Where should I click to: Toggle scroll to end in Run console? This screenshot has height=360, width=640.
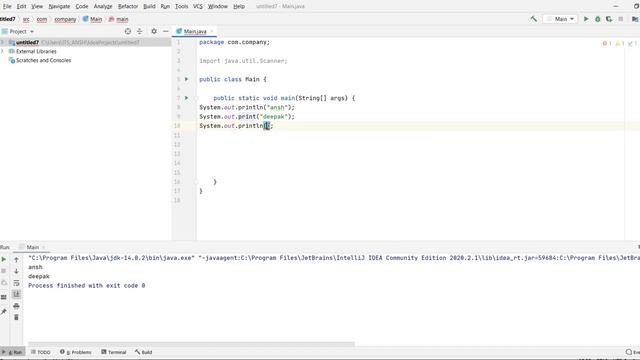tap(16, 294)
